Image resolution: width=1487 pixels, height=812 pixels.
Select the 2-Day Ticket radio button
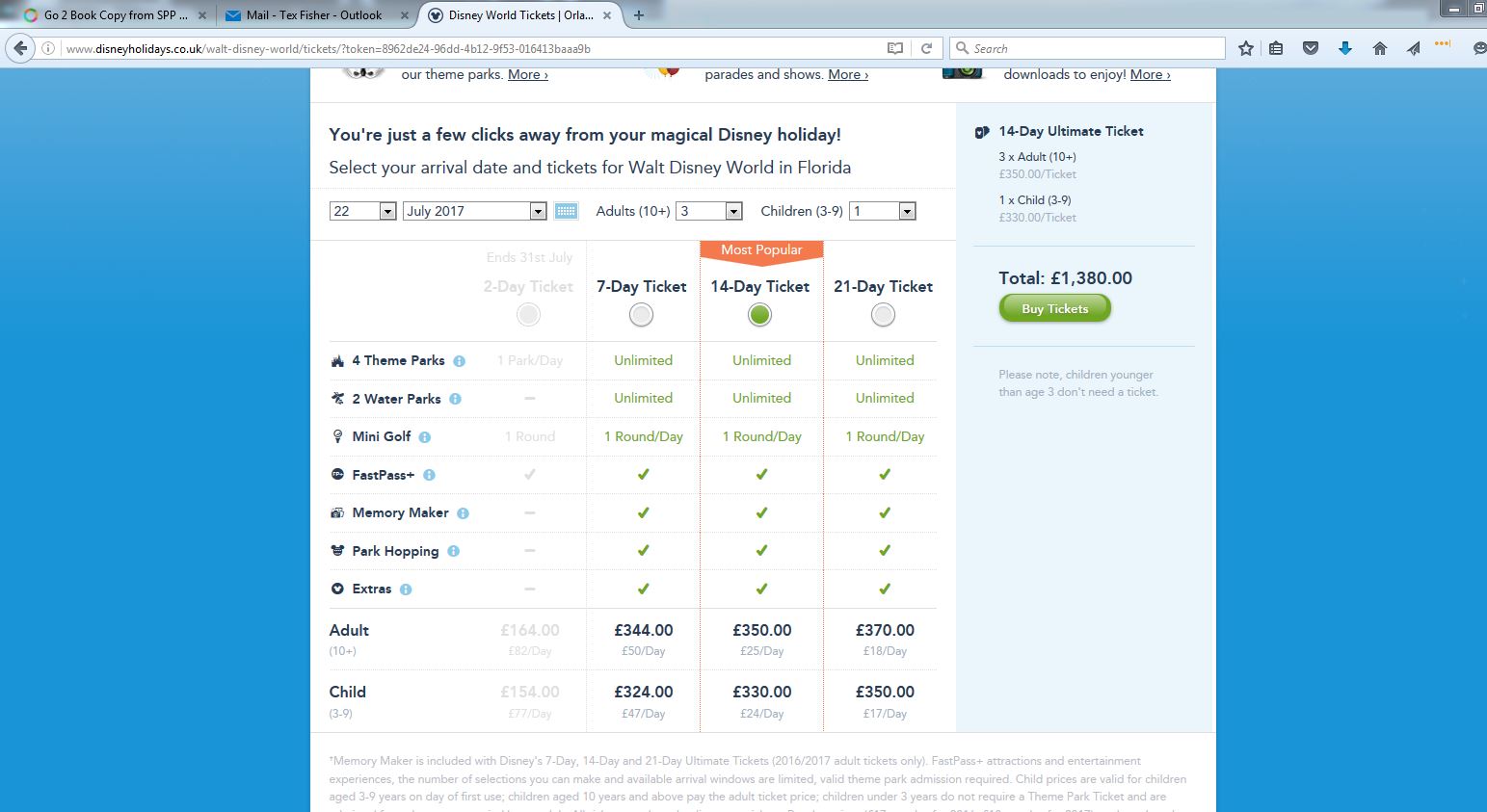point(528,314)
